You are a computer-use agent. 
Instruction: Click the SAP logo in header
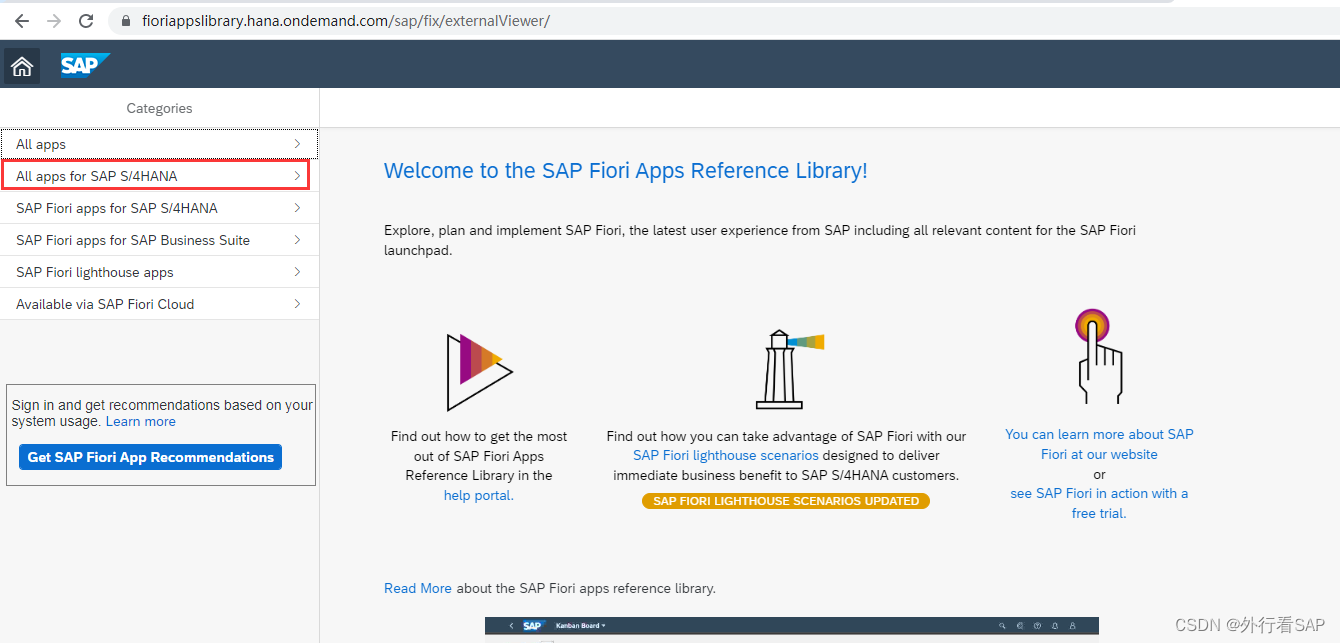tap(84, 65)
